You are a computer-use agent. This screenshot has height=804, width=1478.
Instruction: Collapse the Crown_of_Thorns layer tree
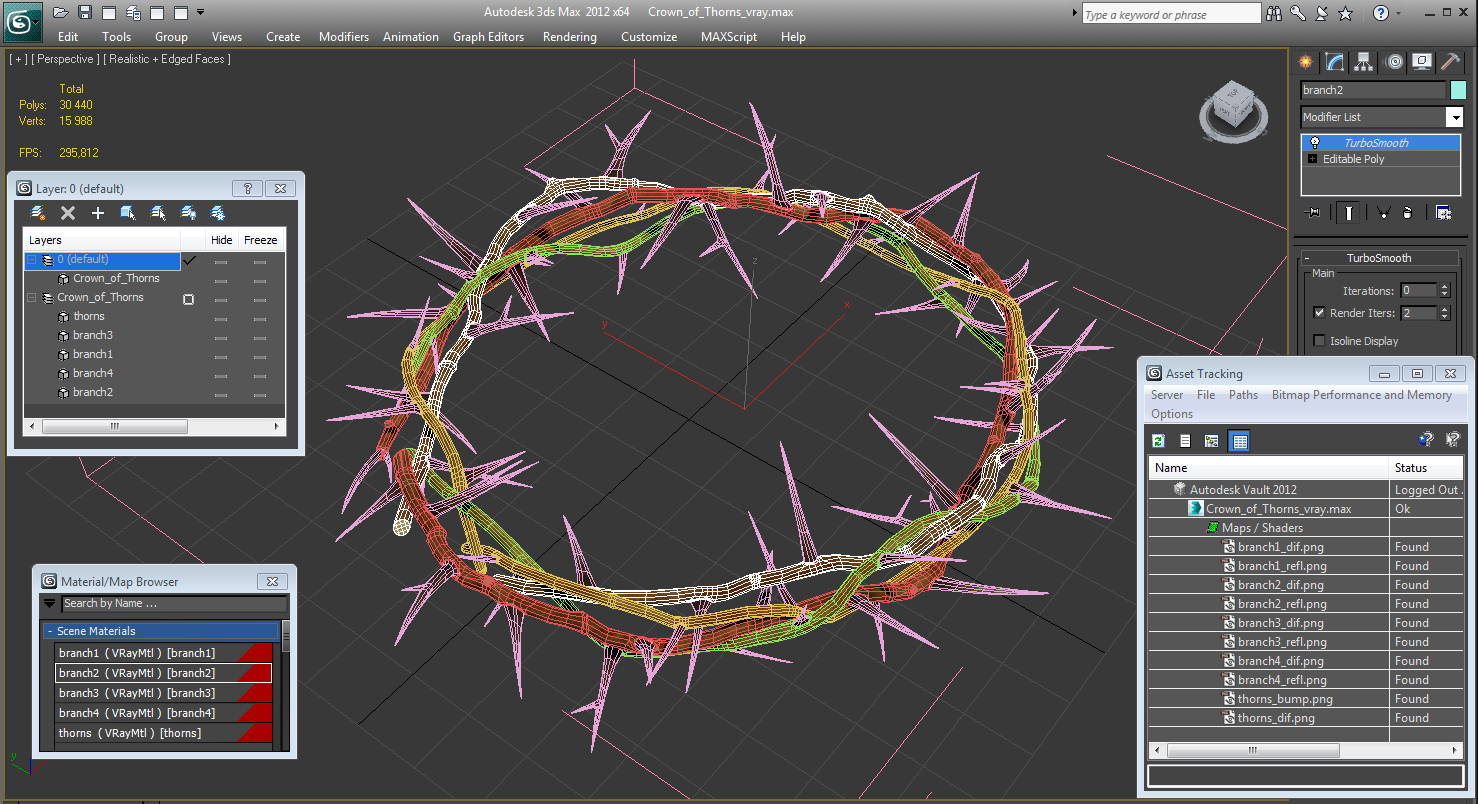pyautogui.click(x=31, y=298)
